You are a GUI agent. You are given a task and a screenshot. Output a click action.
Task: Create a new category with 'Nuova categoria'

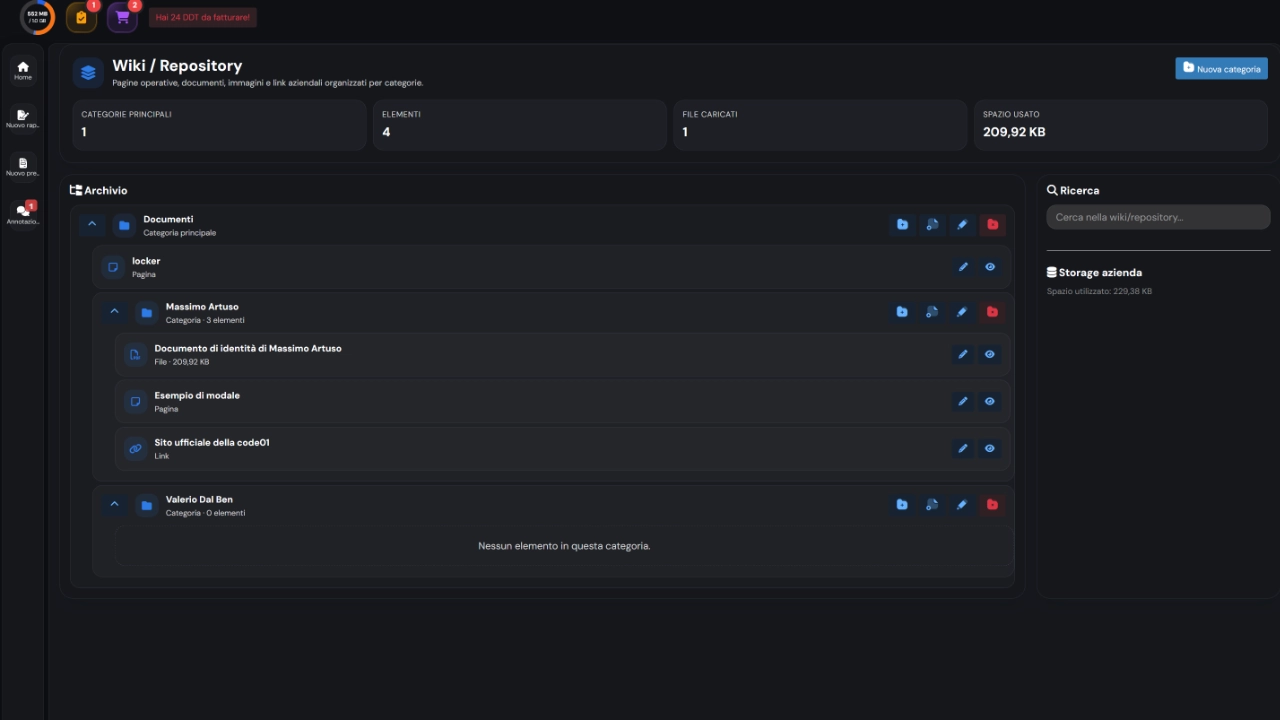1221,68
